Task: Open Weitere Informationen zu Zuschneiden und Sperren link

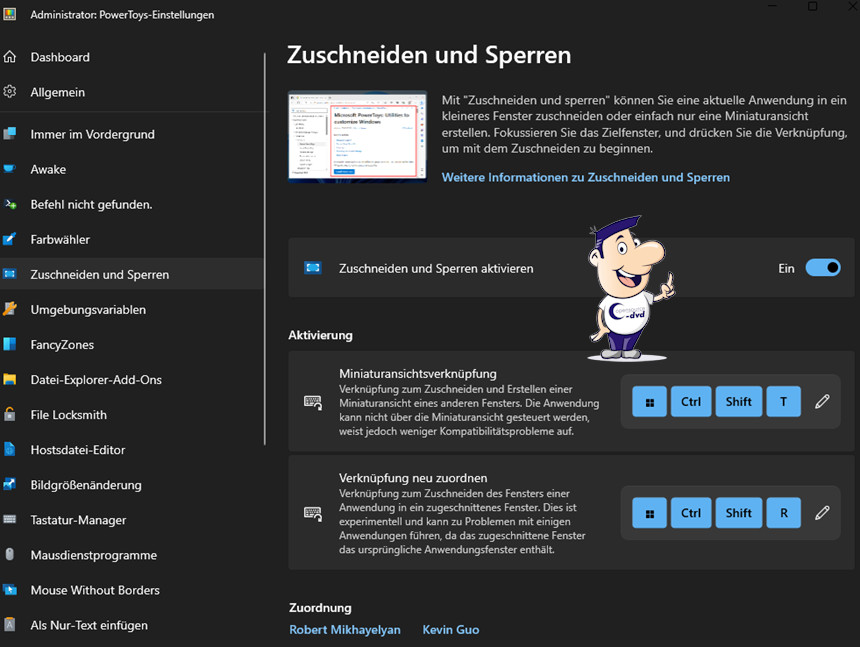Action: tap(586, 177)
